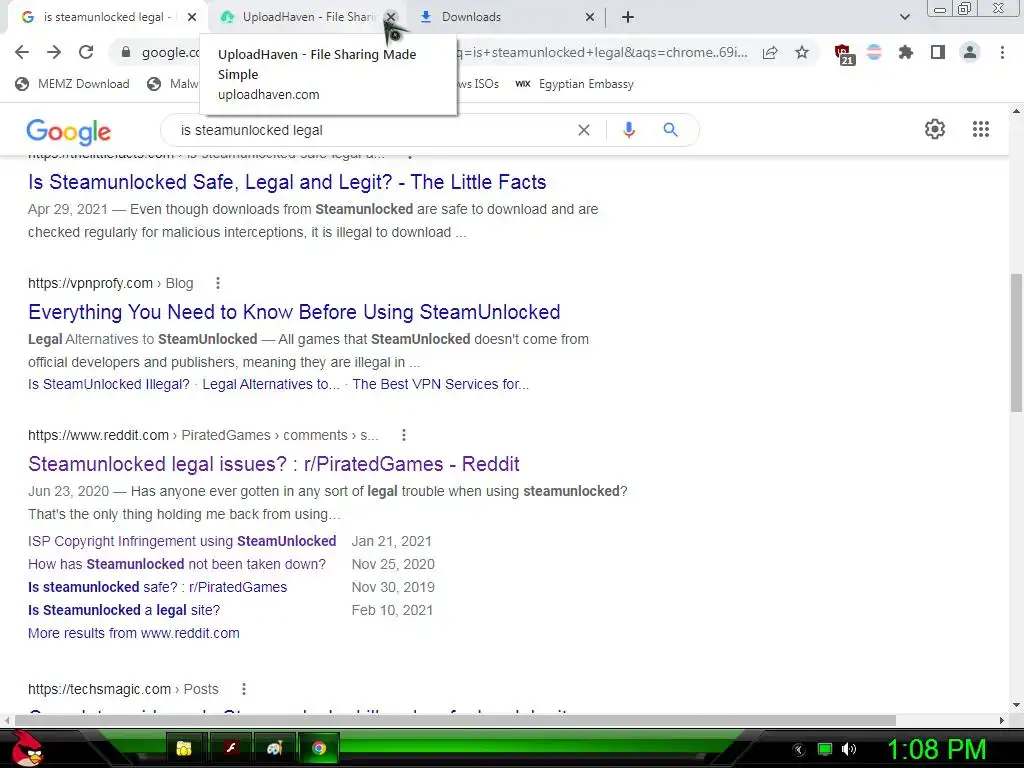Open 'Is Steamunlocked a legal site?' thread

tap(124, 609)
